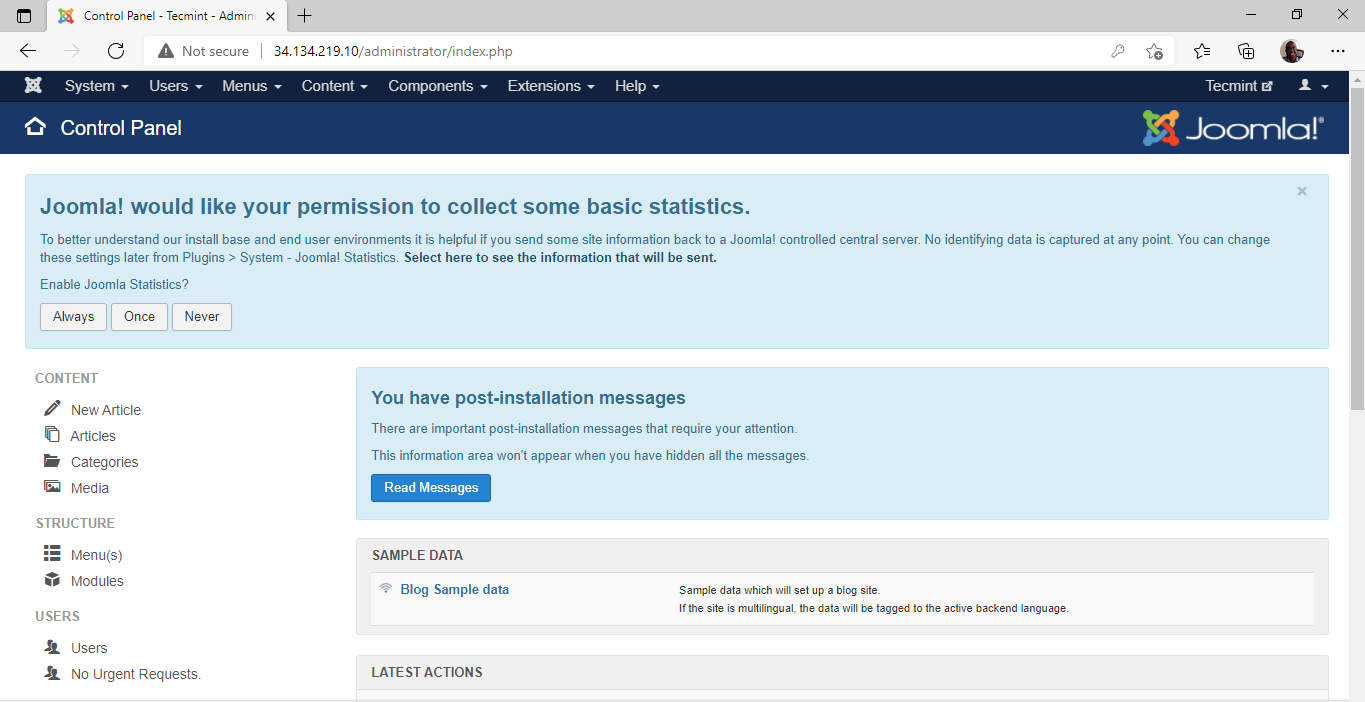Expand the Help menu
This screenshot has width=1365, height=702.
click(x=637, y=86)
